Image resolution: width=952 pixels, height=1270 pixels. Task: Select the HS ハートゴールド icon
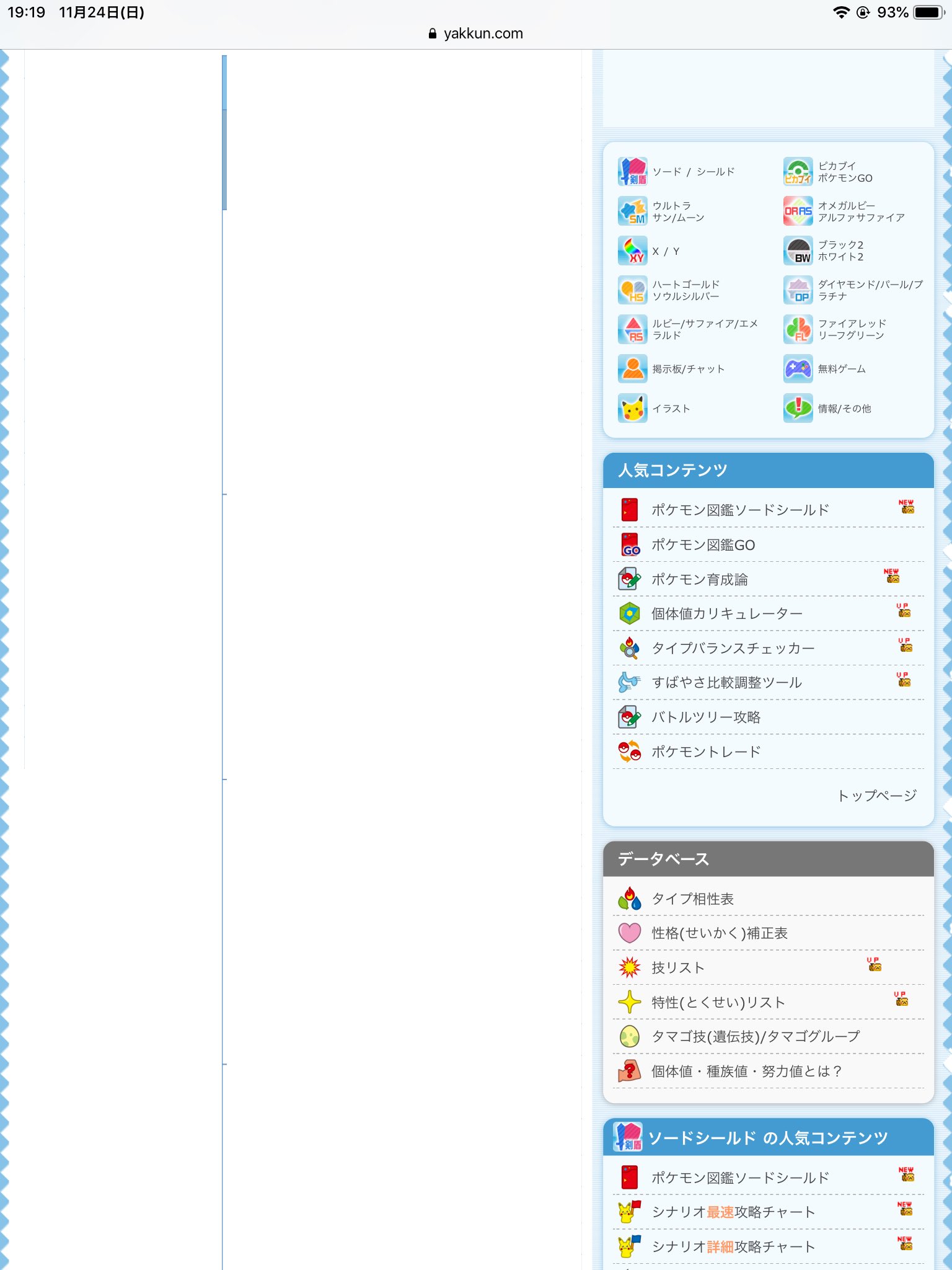632,290
